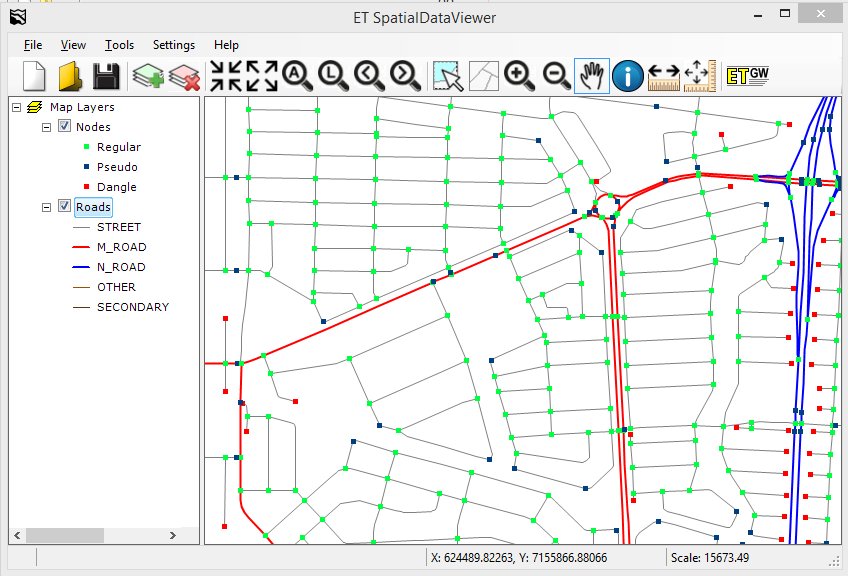Viewport: 848px width, 576px height.
Task: Collapse the Map Layers tree root
Action: (16, 107)
